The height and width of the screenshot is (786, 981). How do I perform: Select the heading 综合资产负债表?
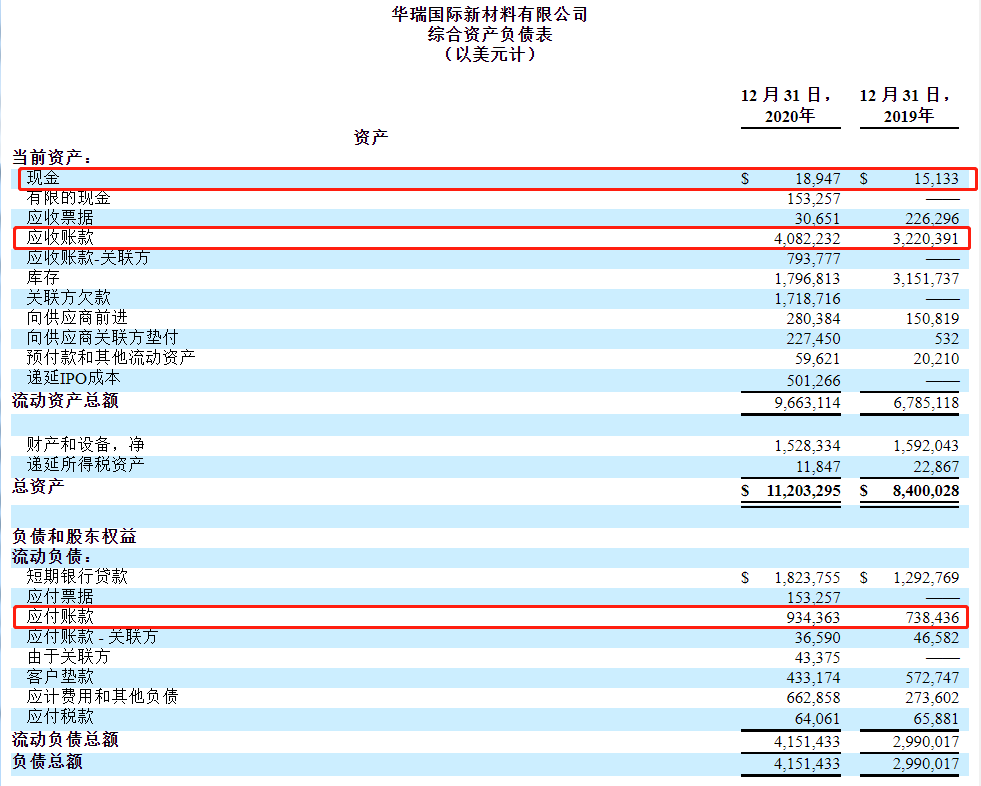click(490, 34)
